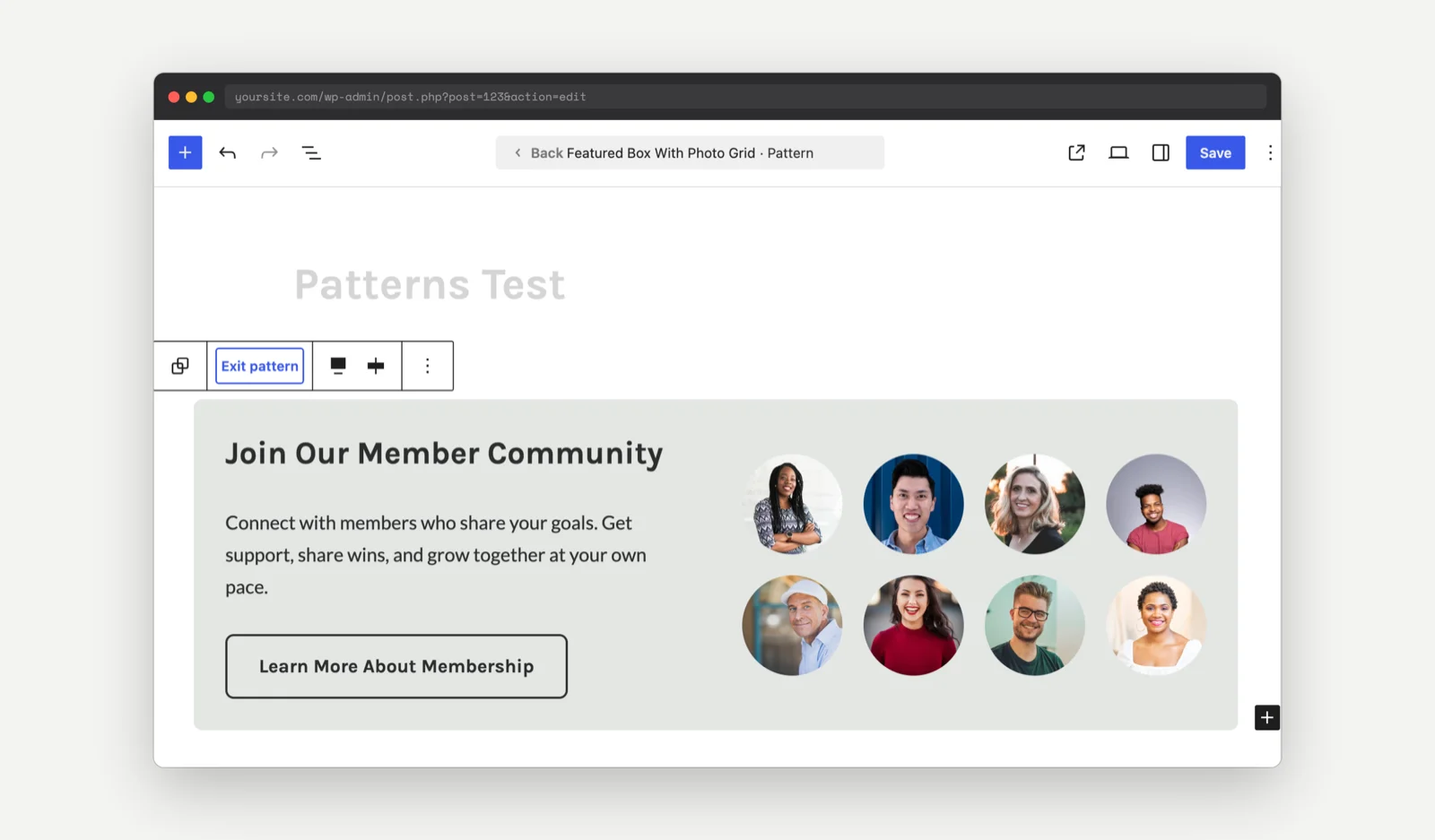Viewport: 1435px width, 840px height.
Task: Select photo of man on blue background
Action: (x=913, y=504)
